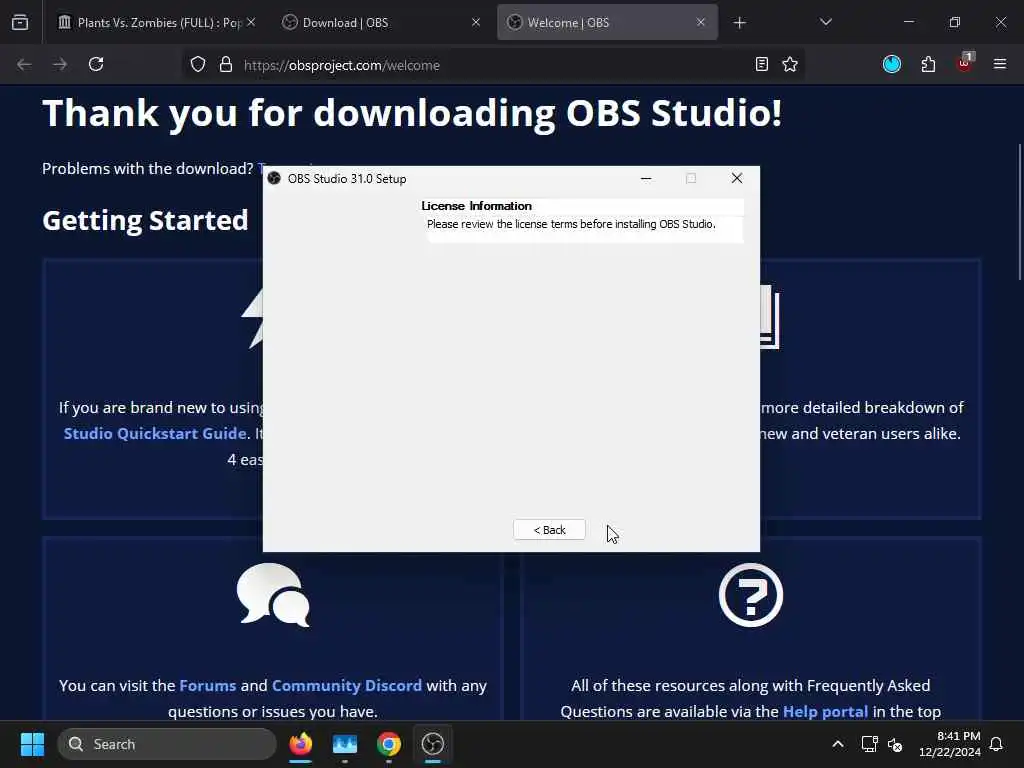Open the Firefox View icon in tab strip
The height and width of the screenshot is (768, 1024).
pyautogui.click(x=20, y=23)
